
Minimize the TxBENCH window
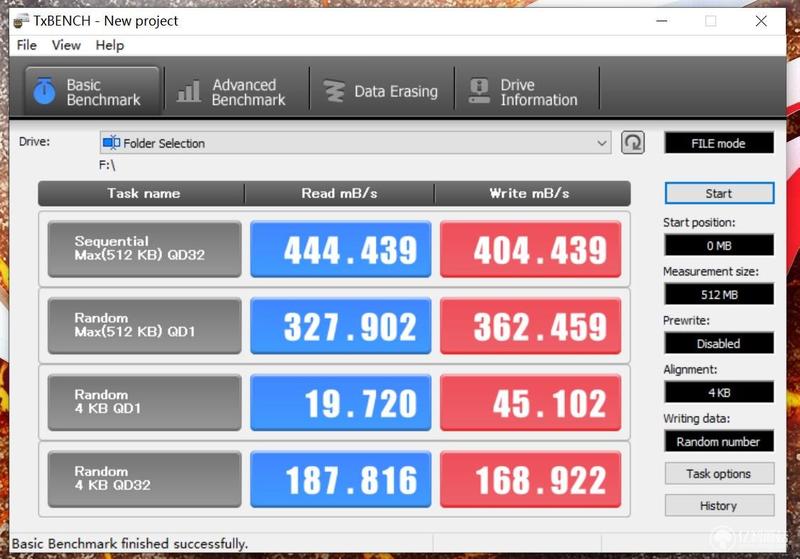[x=662, y=21]
